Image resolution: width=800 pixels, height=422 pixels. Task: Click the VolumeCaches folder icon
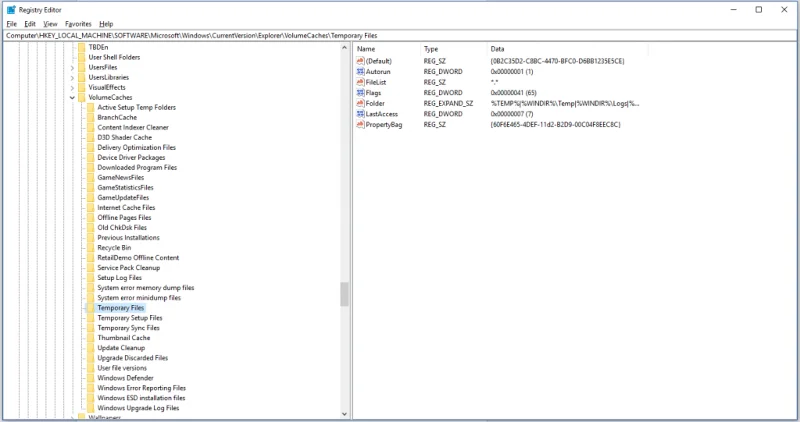pyautogui.click(x=82, y=97)
